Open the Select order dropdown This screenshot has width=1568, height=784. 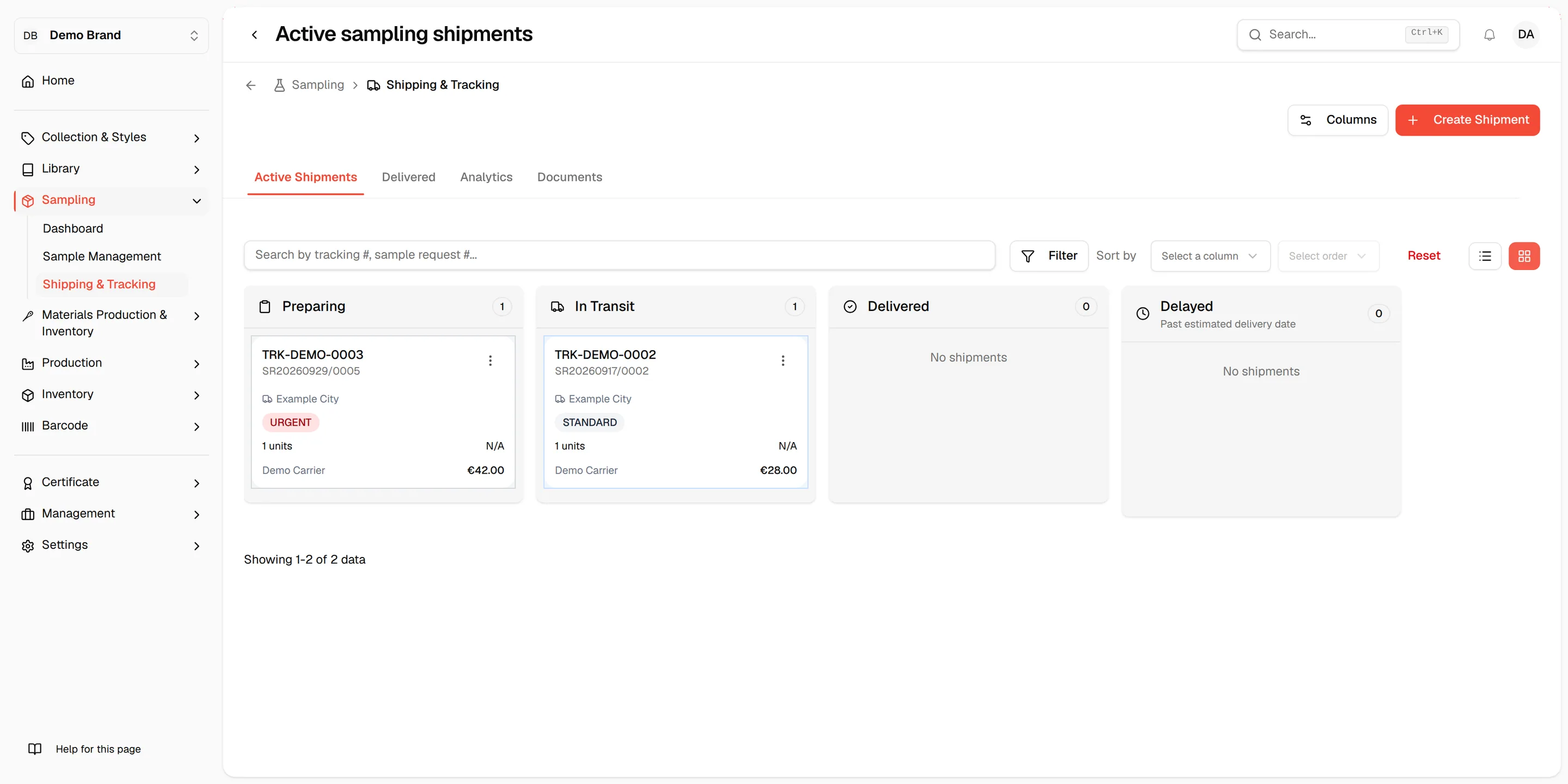pos(1328,256)
